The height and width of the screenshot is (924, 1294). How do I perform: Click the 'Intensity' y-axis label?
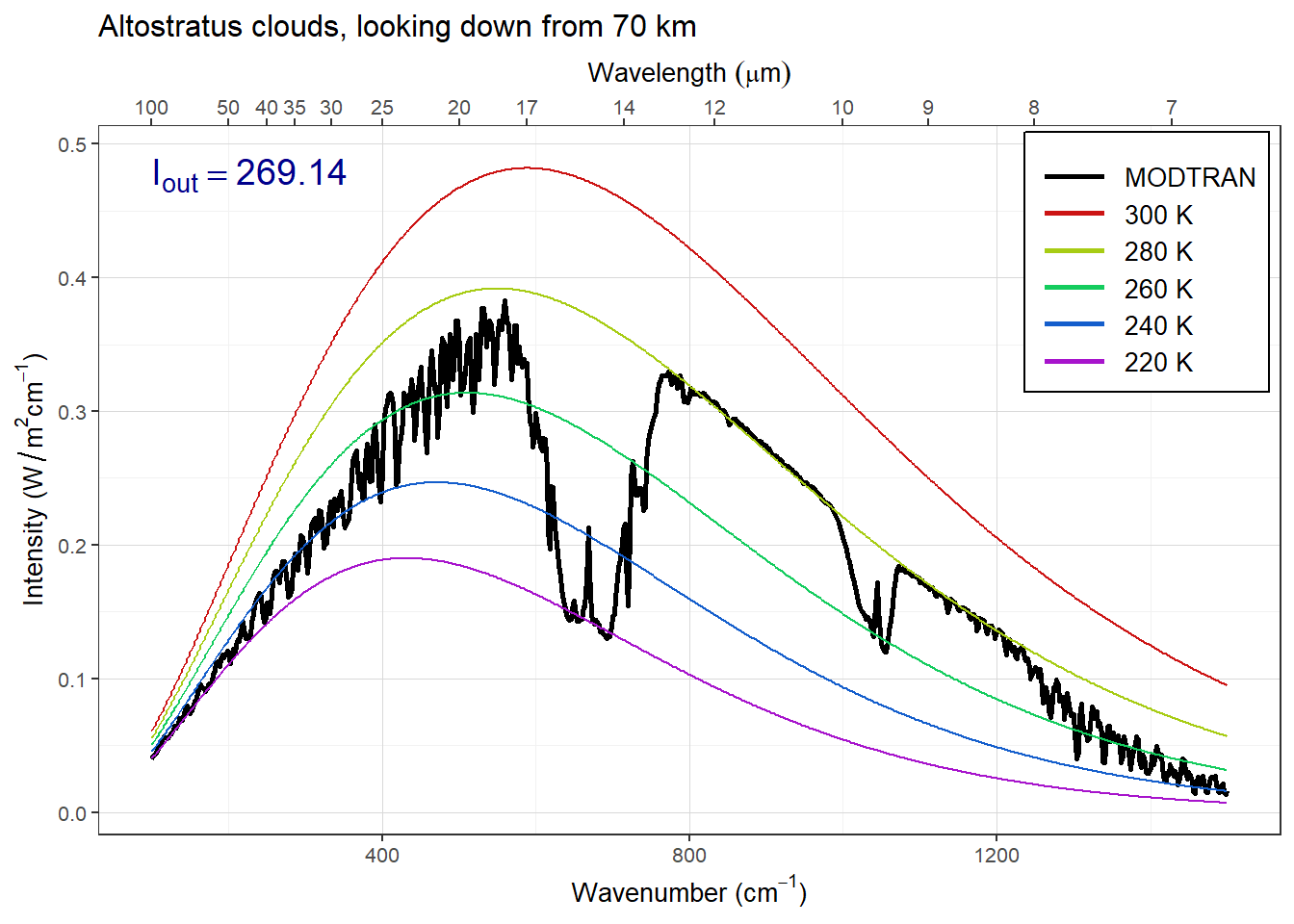[x=34, y=479]
